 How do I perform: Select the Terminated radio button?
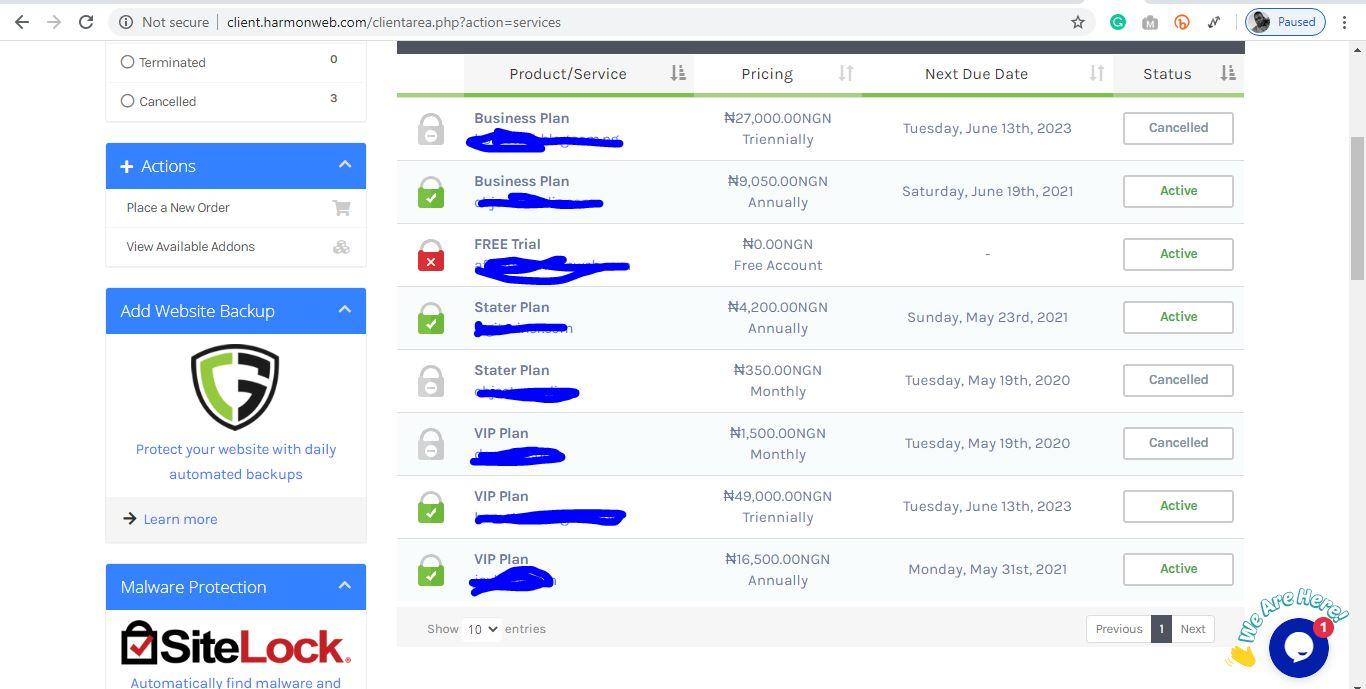tap(128, 62)
